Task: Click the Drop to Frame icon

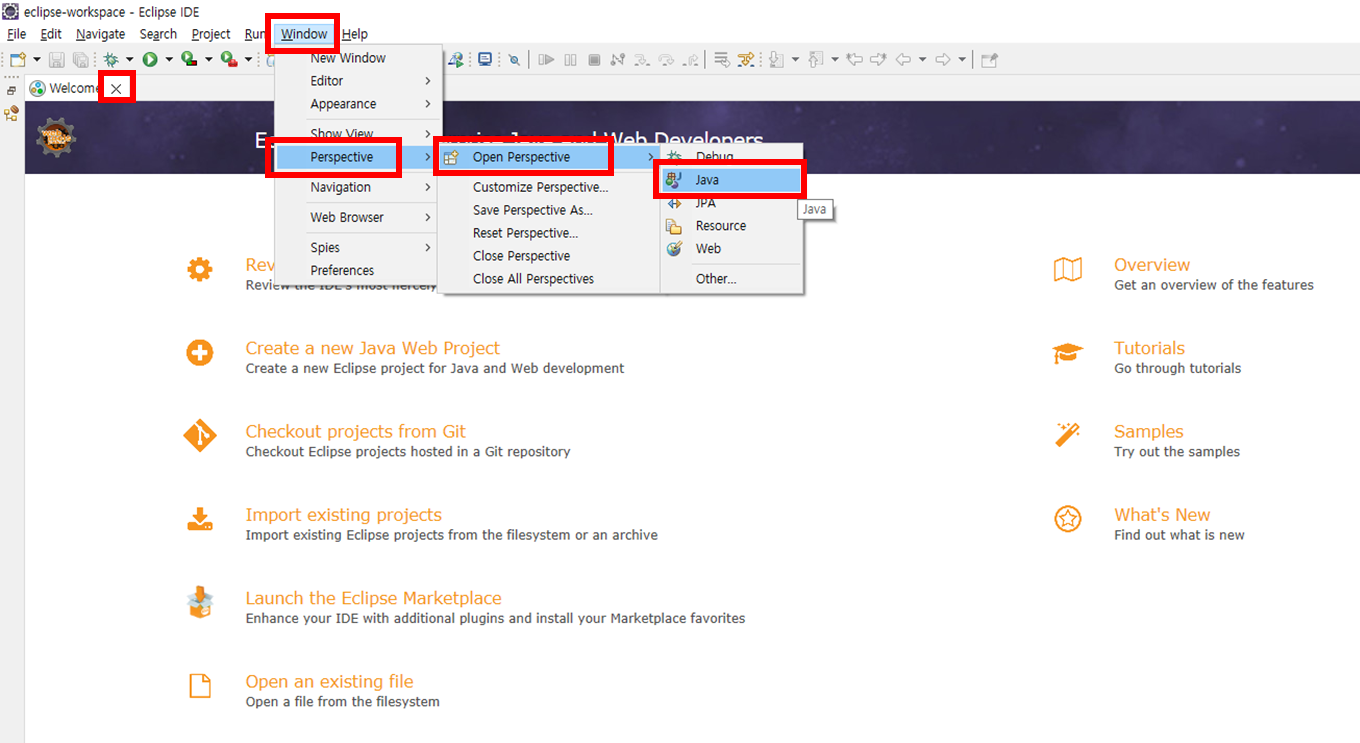Action: coord(722,60)
